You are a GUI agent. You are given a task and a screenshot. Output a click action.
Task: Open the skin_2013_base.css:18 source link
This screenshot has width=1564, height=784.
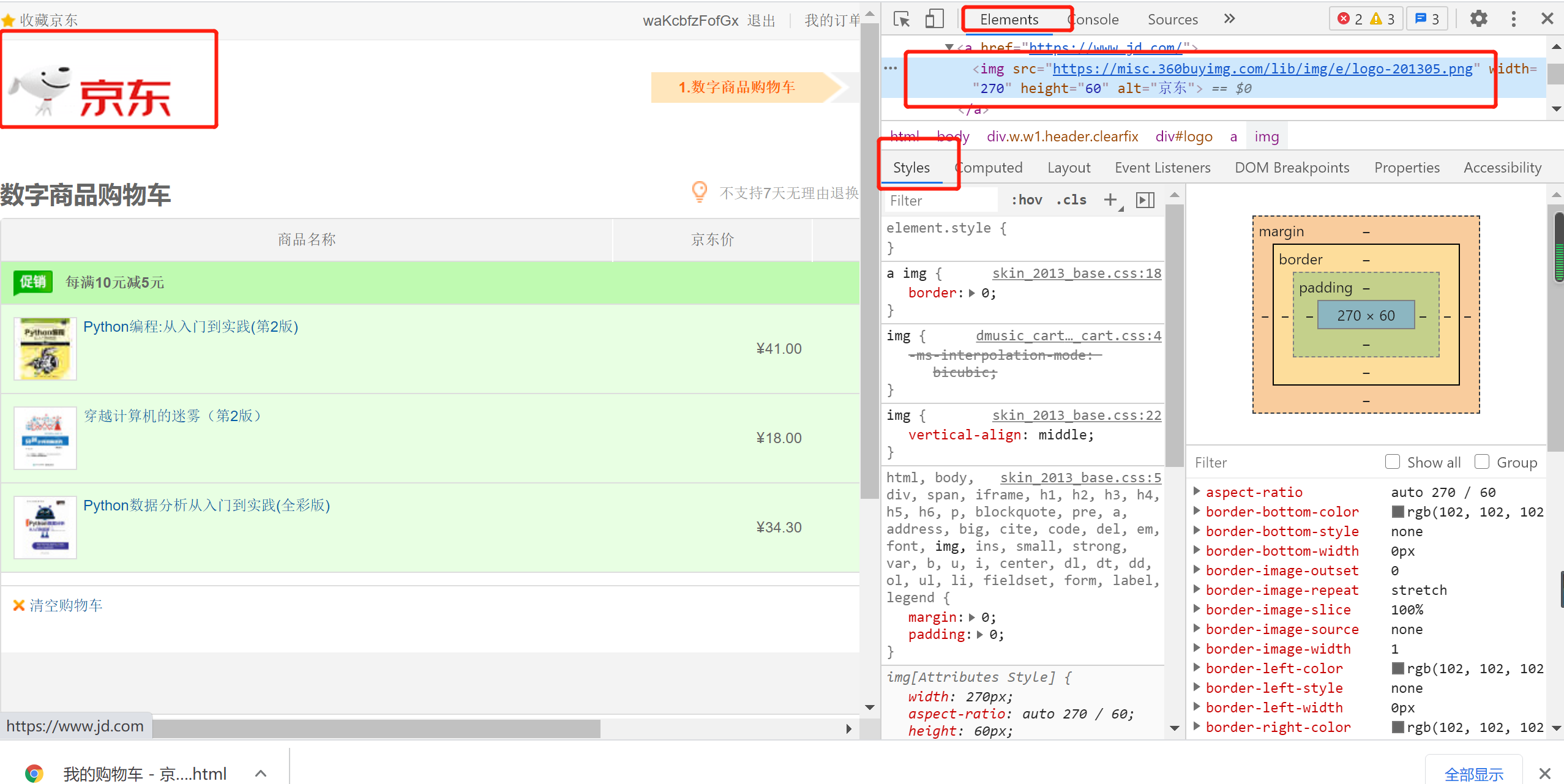1076,274
